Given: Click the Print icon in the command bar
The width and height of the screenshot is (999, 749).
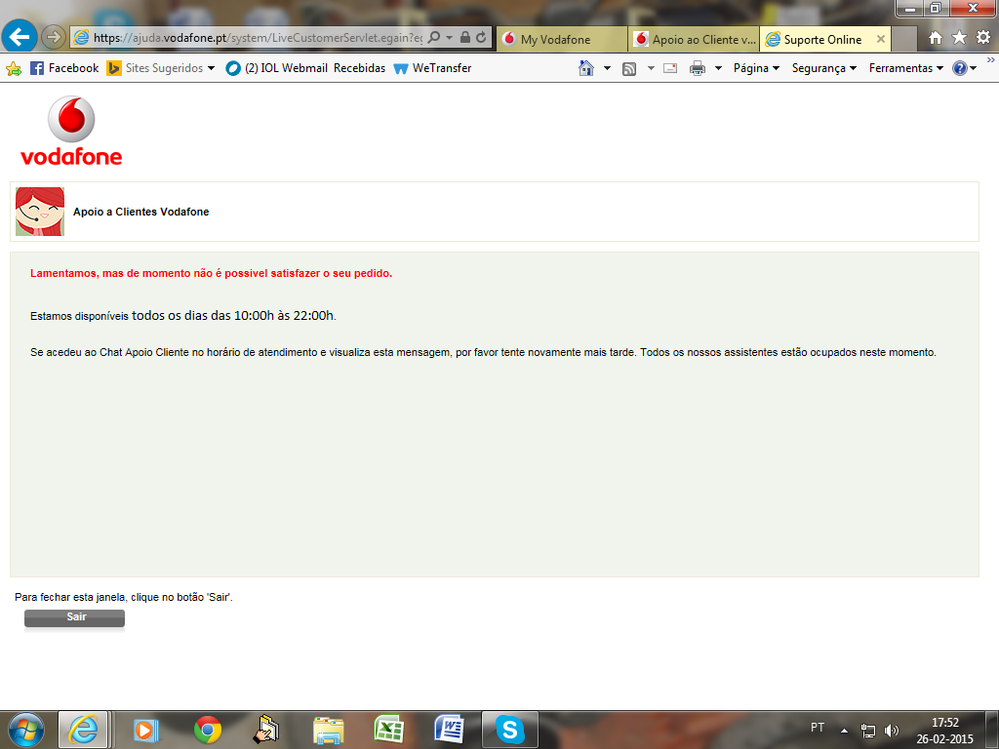Looking at the screenshot, I should 697,68.
